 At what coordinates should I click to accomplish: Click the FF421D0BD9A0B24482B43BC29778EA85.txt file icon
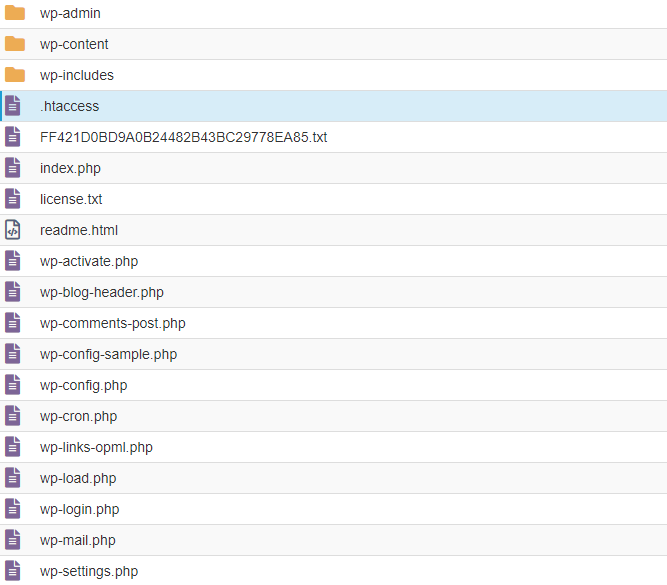point(13,137)
